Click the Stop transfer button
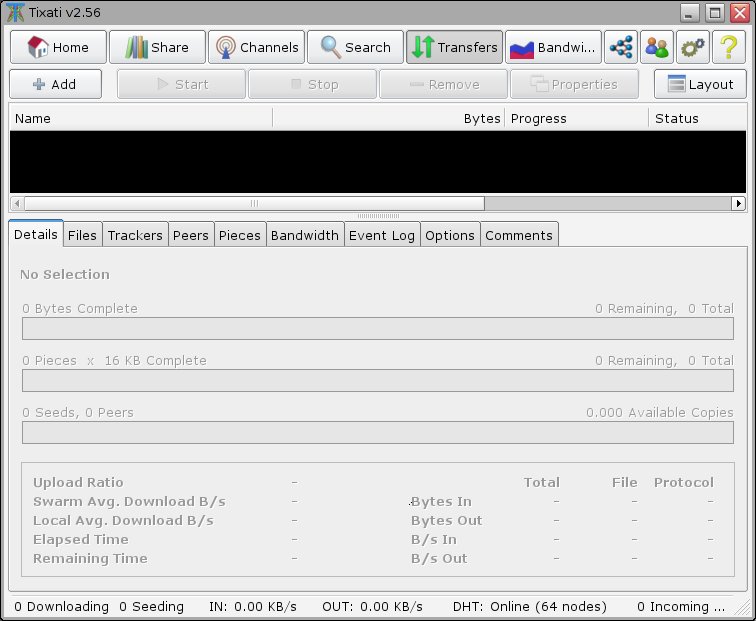The width and height of the screenshot is (756, 621). click(x=312, y=84)
